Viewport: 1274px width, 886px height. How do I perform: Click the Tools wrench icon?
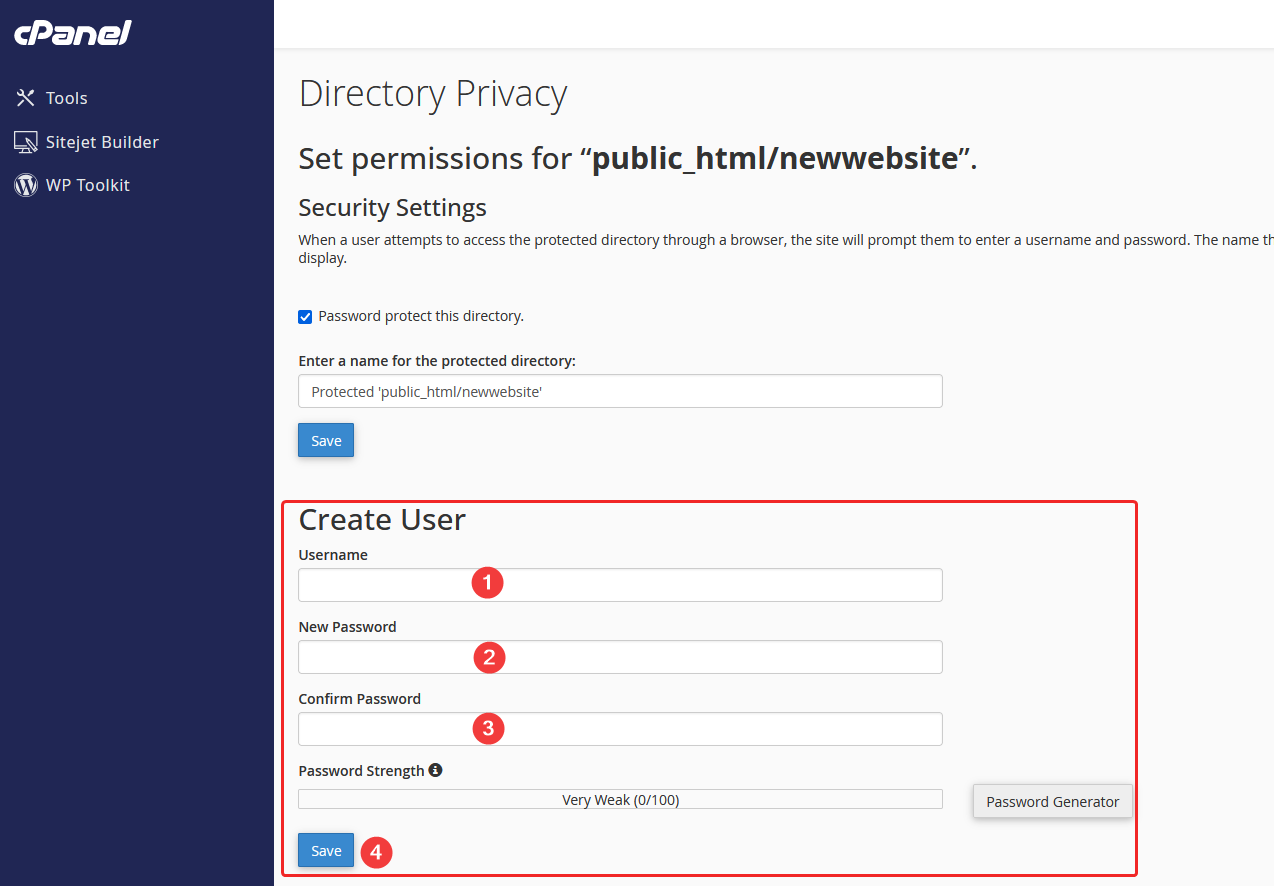tap(26, 98)
